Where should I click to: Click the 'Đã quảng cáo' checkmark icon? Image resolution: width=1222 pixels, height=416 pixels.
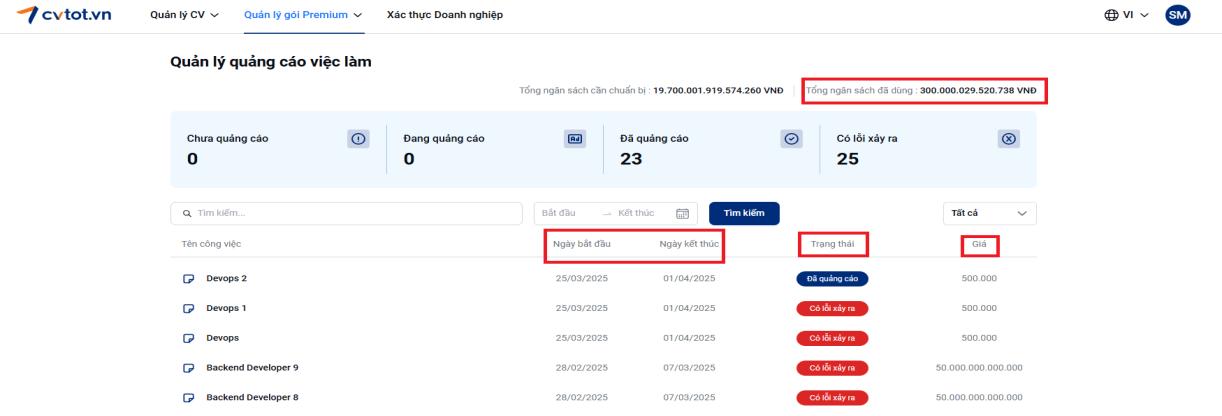click(792, 140)
